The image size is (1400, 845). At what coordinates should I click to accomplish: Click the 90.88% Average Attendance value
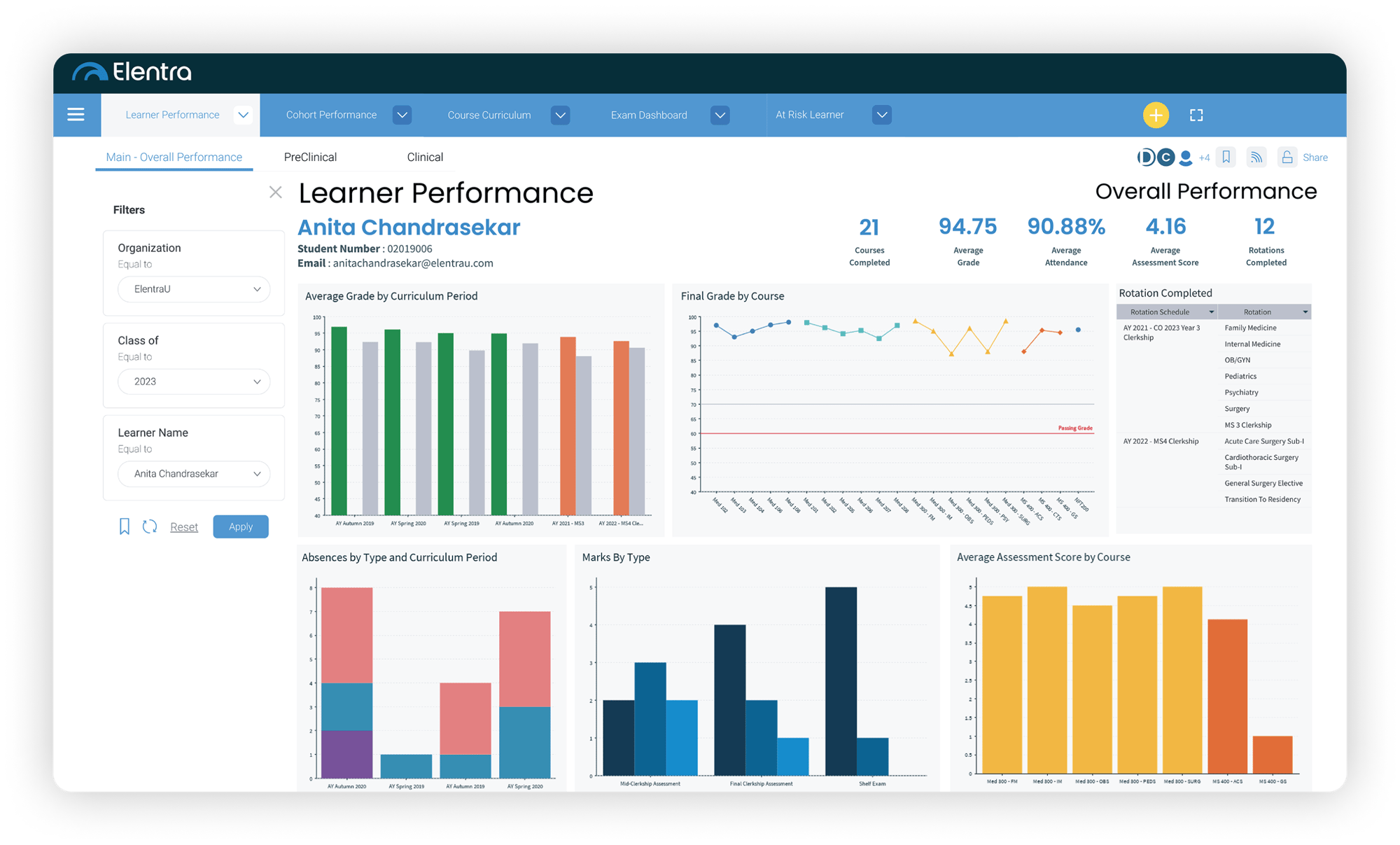pyautogui.click(x=1066, y=227)
